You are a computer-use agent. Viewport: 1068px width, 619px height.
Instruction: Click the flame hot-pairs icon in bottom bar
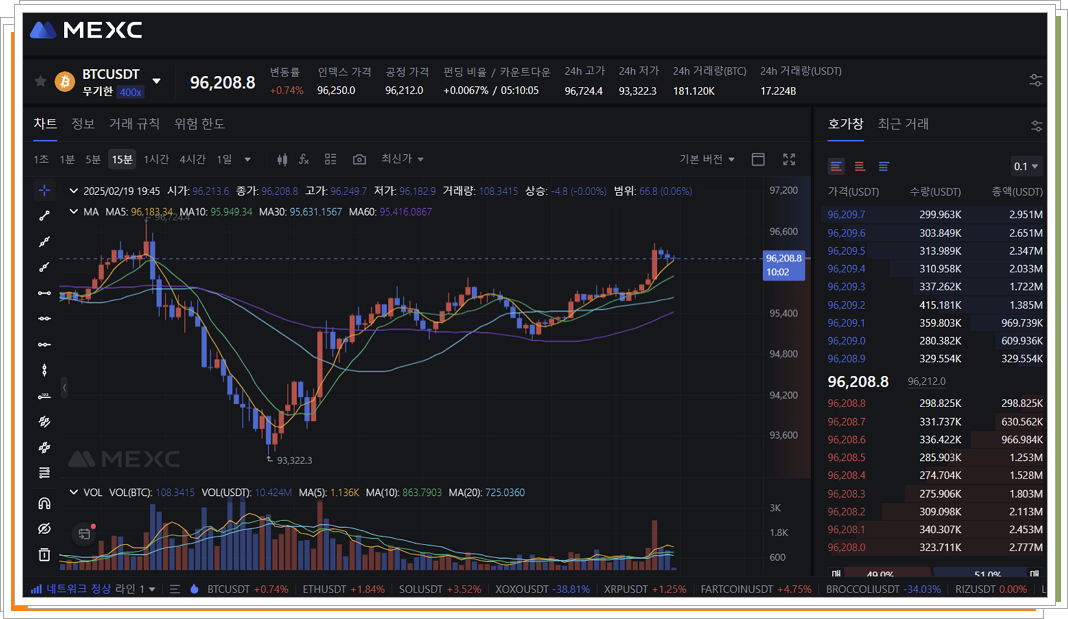tap(194, 588)
